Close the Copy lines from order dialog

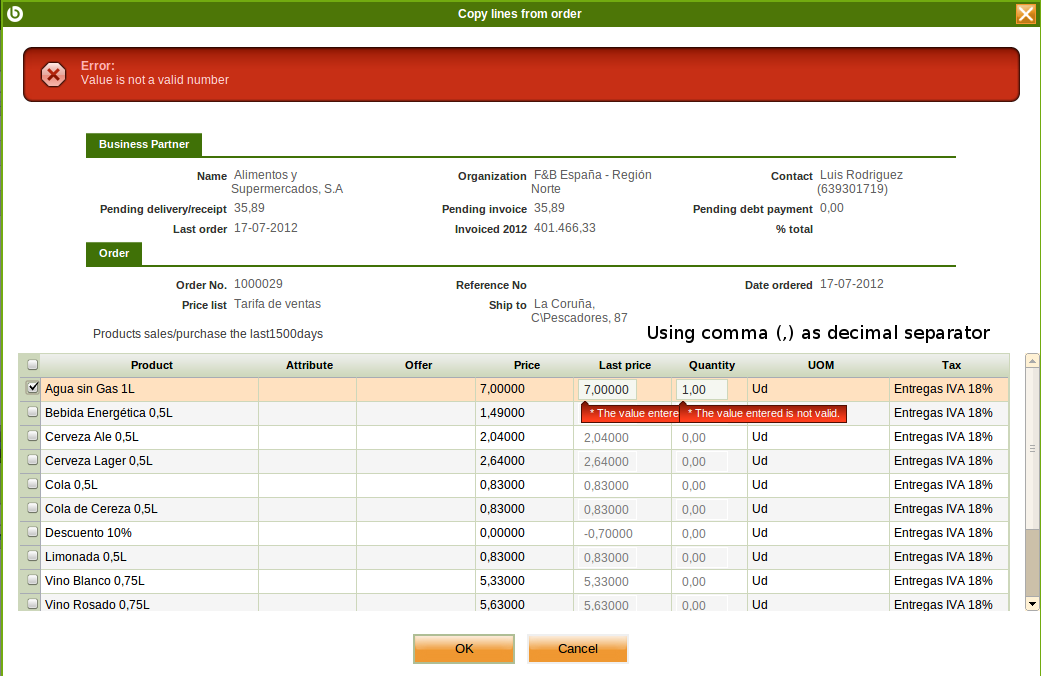pyautogui.click(x=1025, y=14)
